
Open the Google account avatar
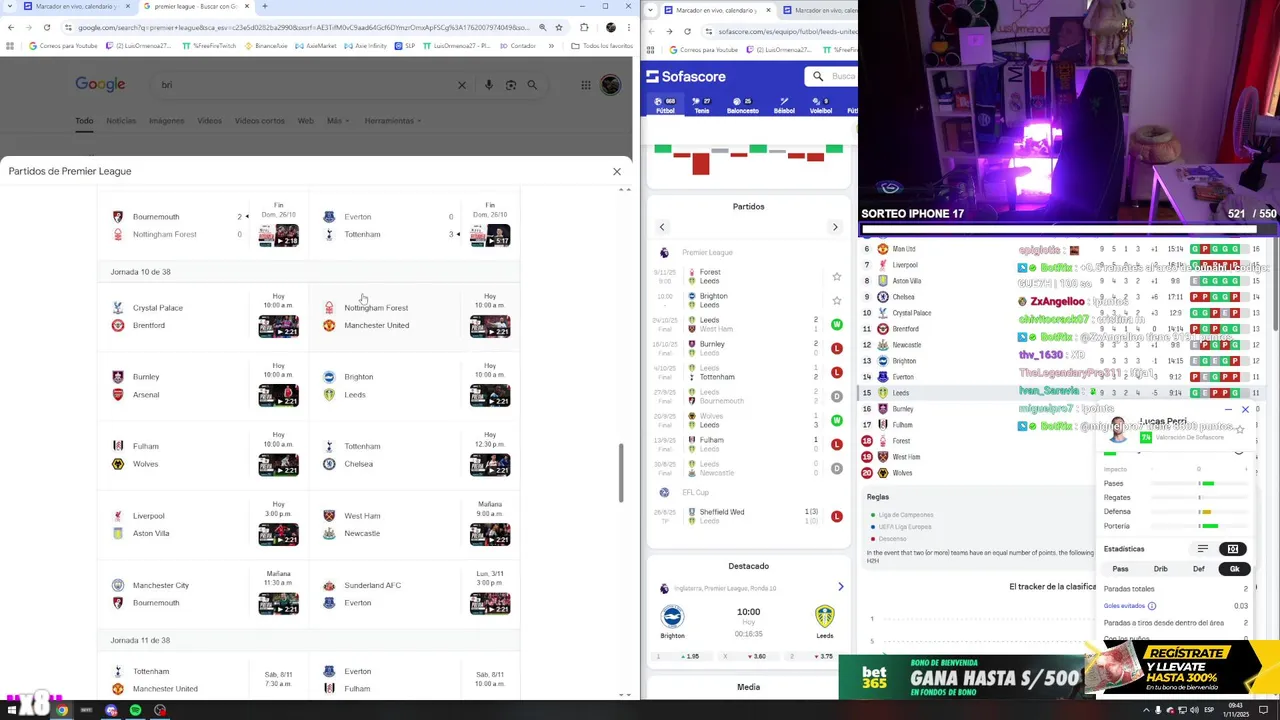click(x=610, y=85)
